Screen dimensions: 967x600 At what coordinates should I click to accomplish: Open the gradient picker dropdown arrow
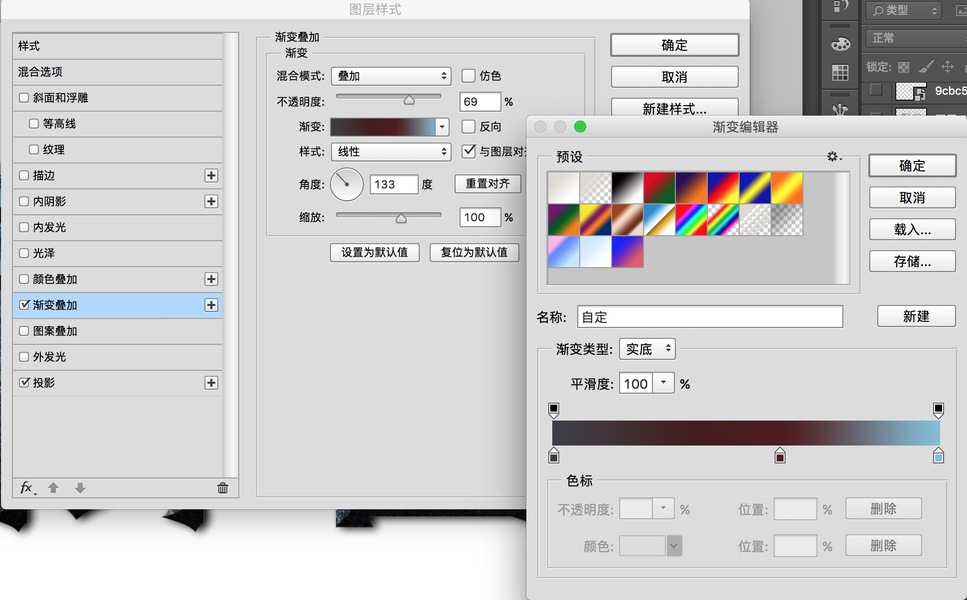(x=442, y=127)
